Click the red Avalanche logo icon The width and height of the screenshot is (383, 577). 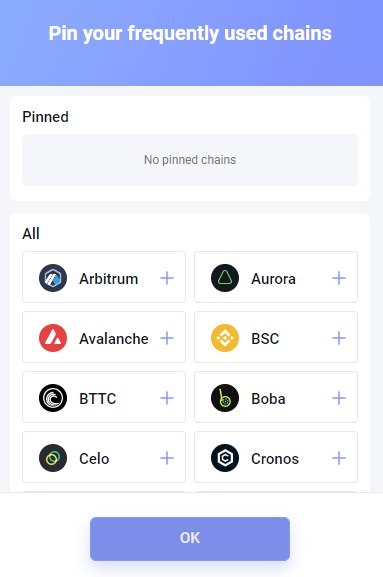click(x=53, y=338)
